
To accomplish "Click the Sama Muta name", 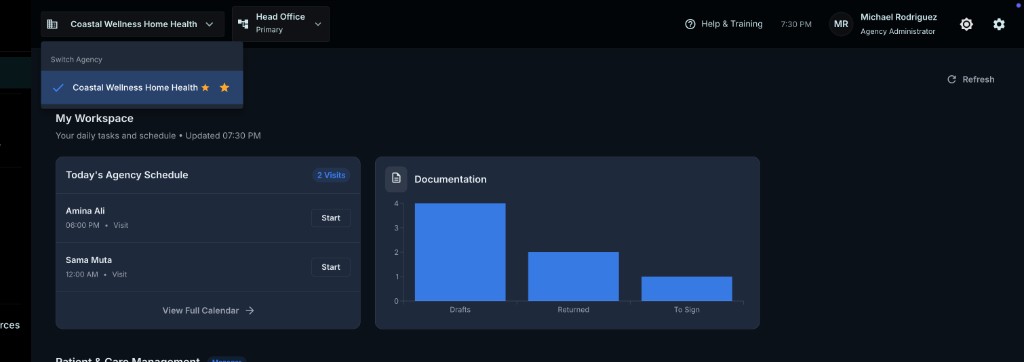I will coord(89,260).
